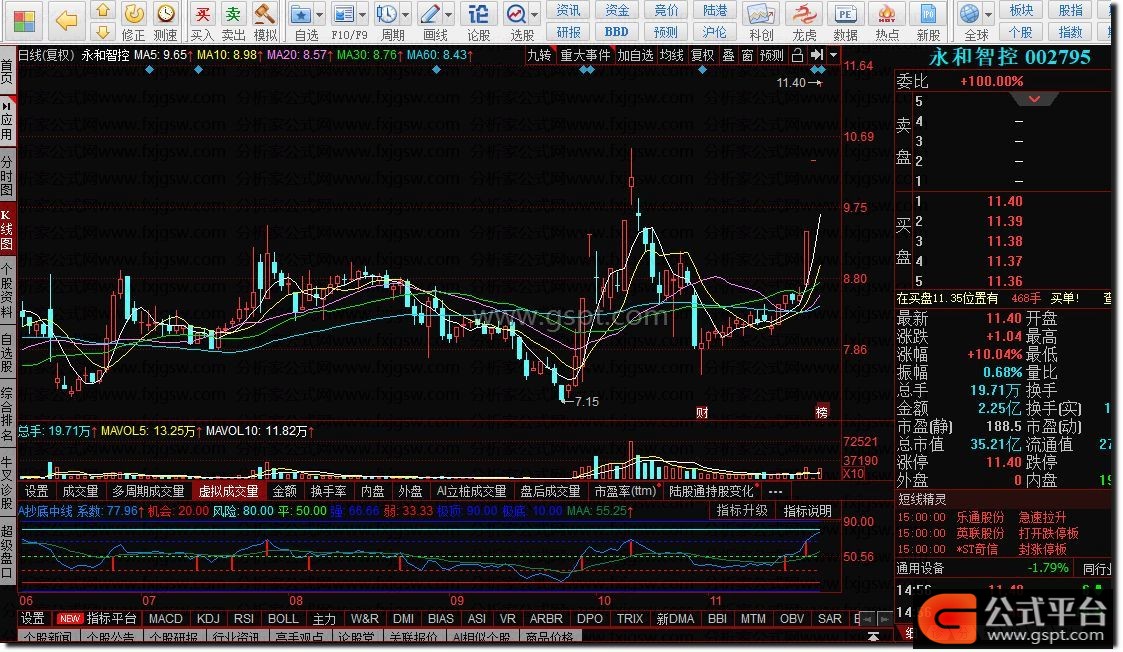Click the yellow up arrow icon

[103, 11]
